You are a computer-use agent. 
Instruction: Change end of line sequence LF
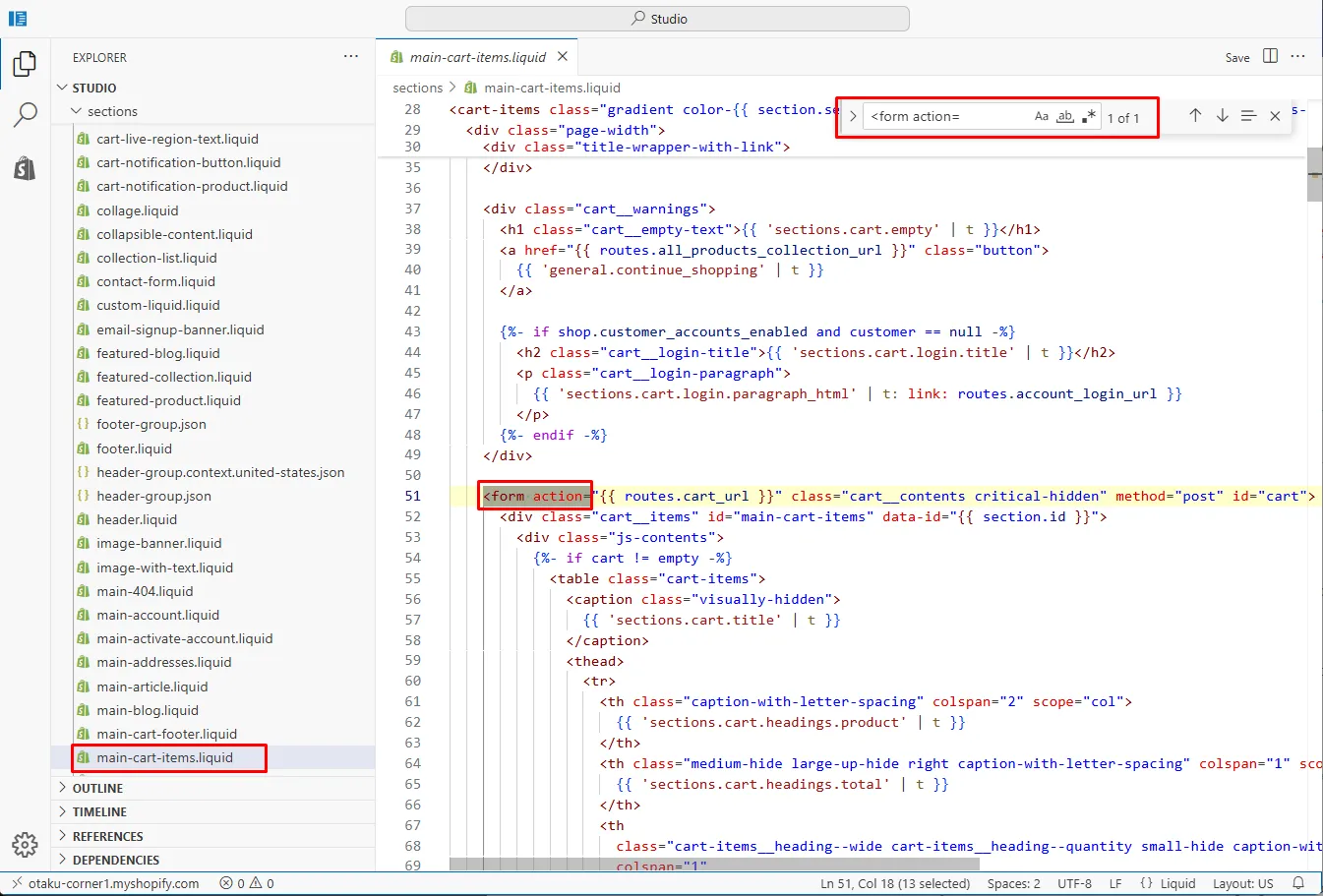[1115, 883]
